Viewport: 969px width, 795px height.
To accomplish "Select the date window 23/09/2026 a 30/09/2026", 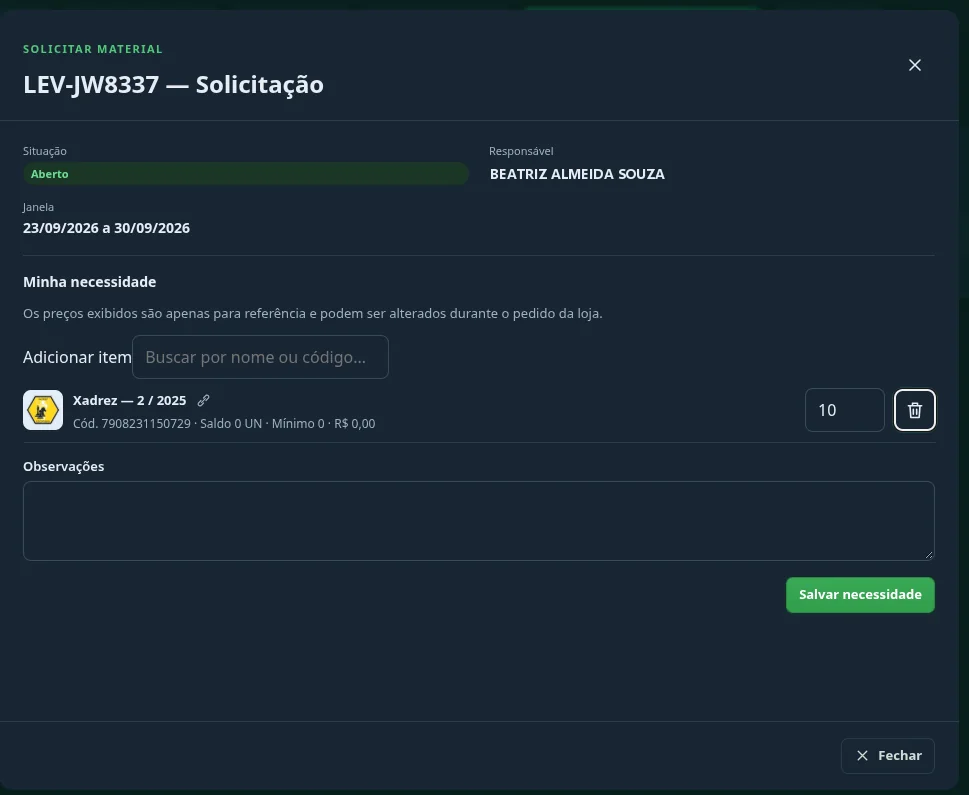I will [x=106, y=228].
